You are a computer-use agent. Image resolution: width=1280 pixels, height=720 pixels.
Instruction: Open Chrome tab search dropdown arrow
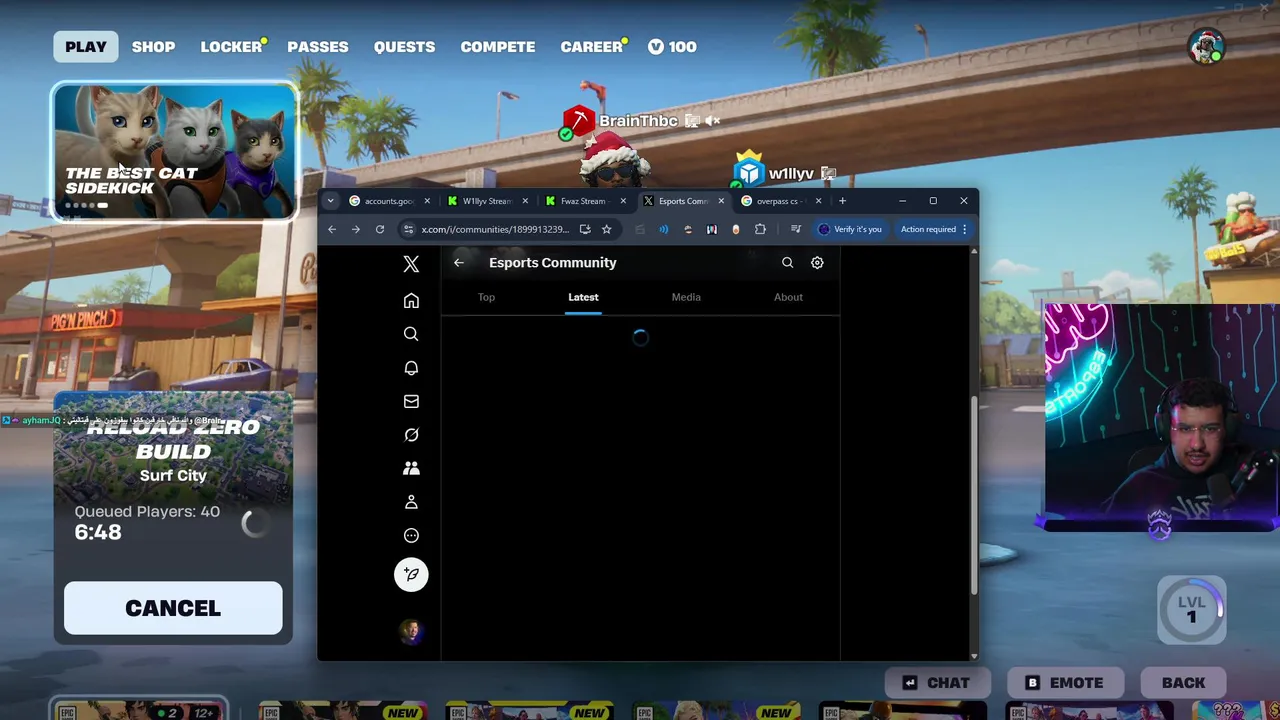pos(330,201)
